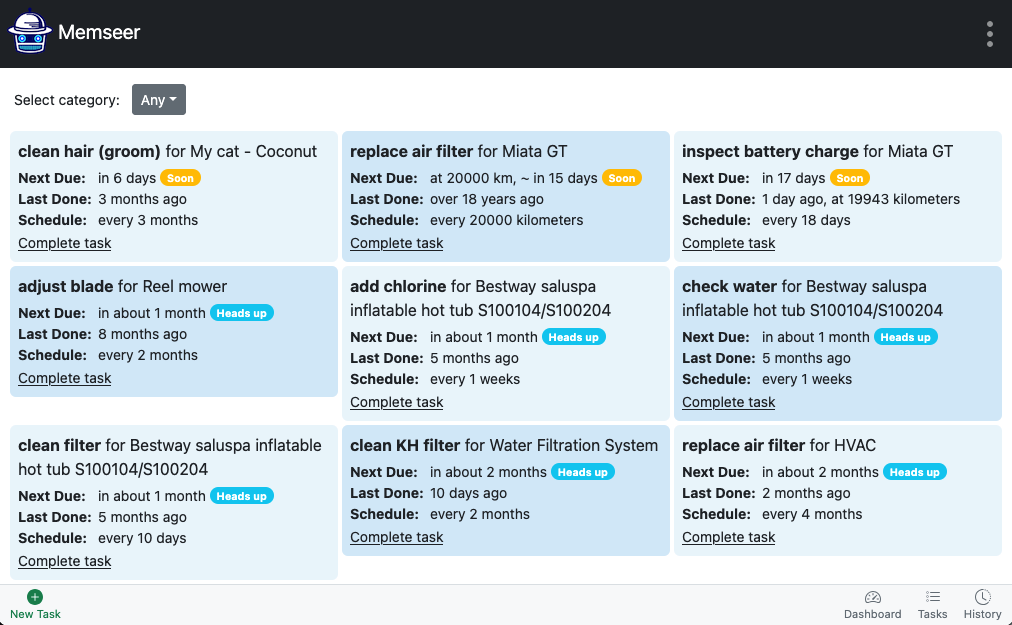Image resolution: width=1012 pixels, height=625 pixels.
Task: Complete task for check water
Action: coord(729,402)
